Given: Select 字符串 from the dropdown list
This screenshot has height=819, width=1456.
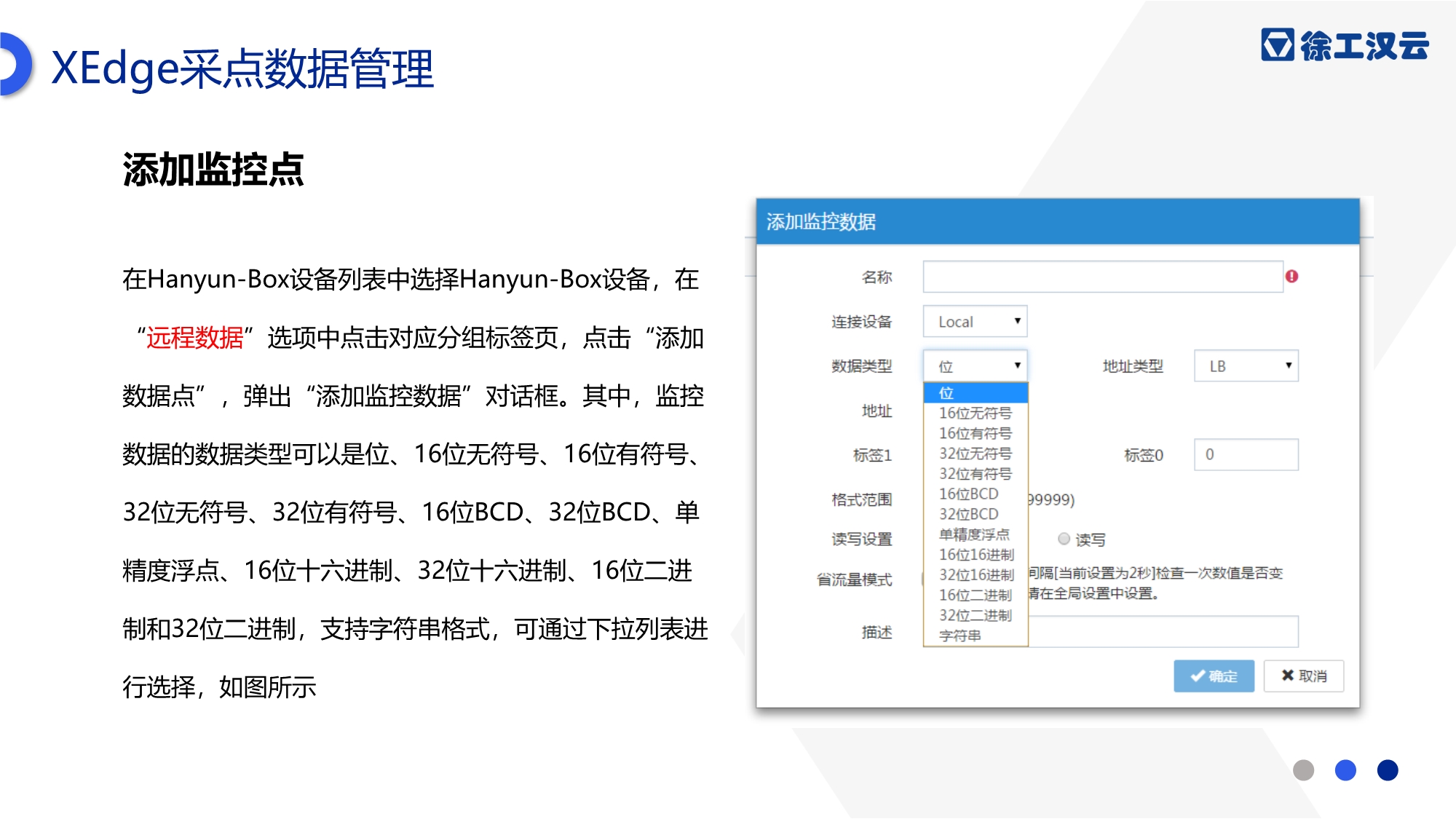Looking at the screenshot, I should point(976,636).
